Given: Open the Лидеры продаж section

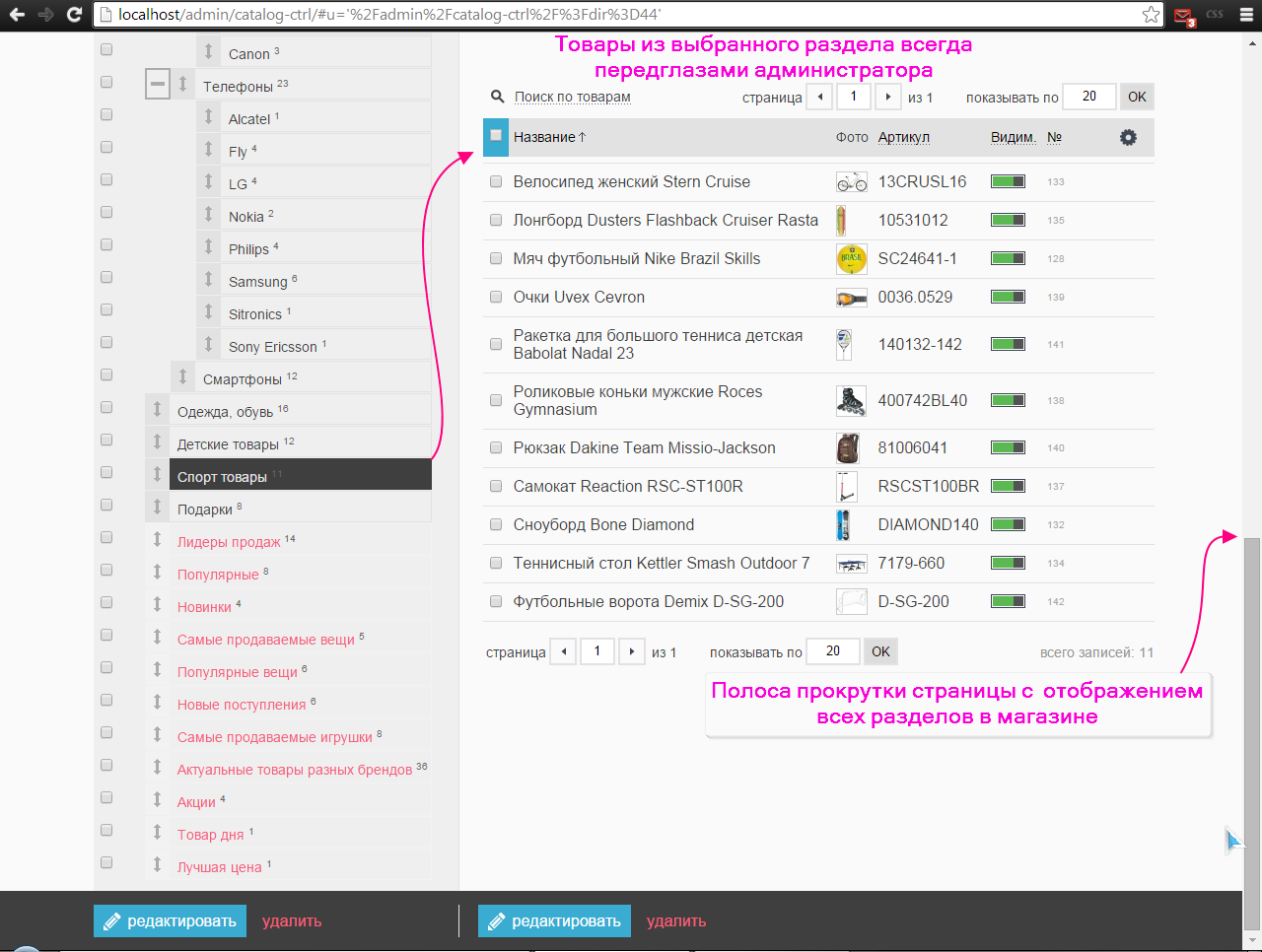Looking at the screenshot, I should click(229, 542).
